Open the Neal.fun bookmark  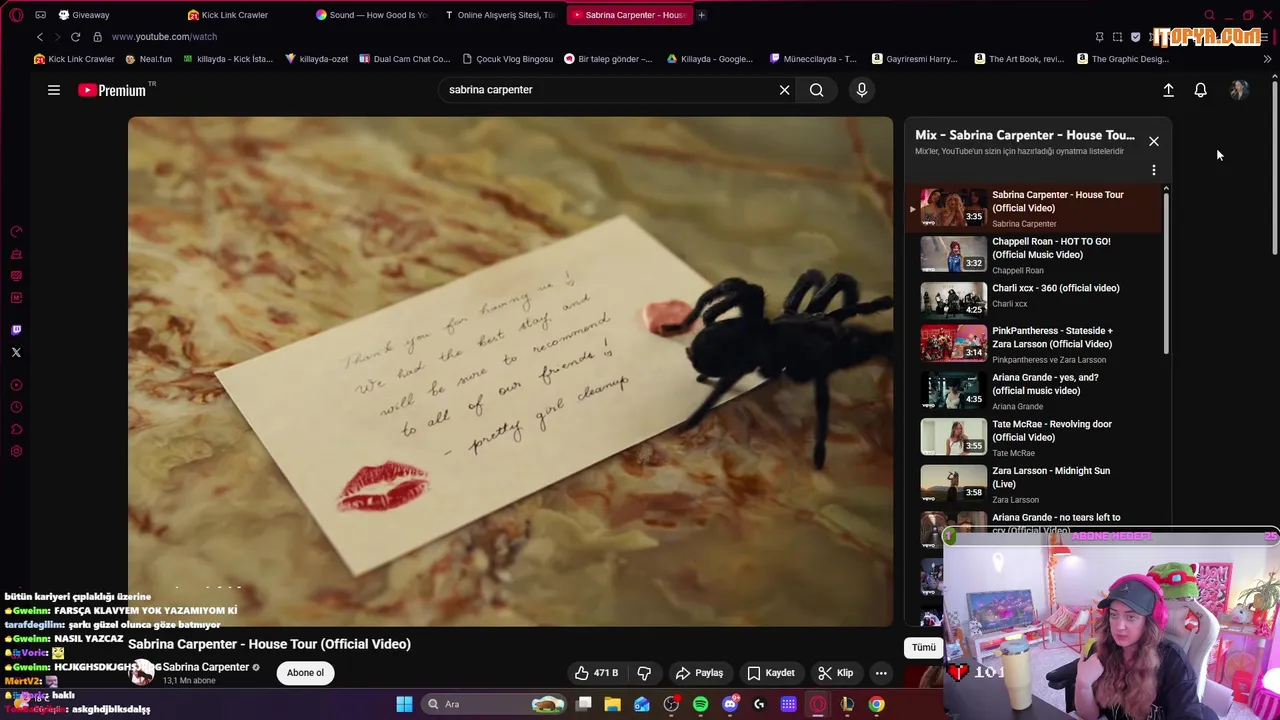pyautogui.click(x=148, y=59)
